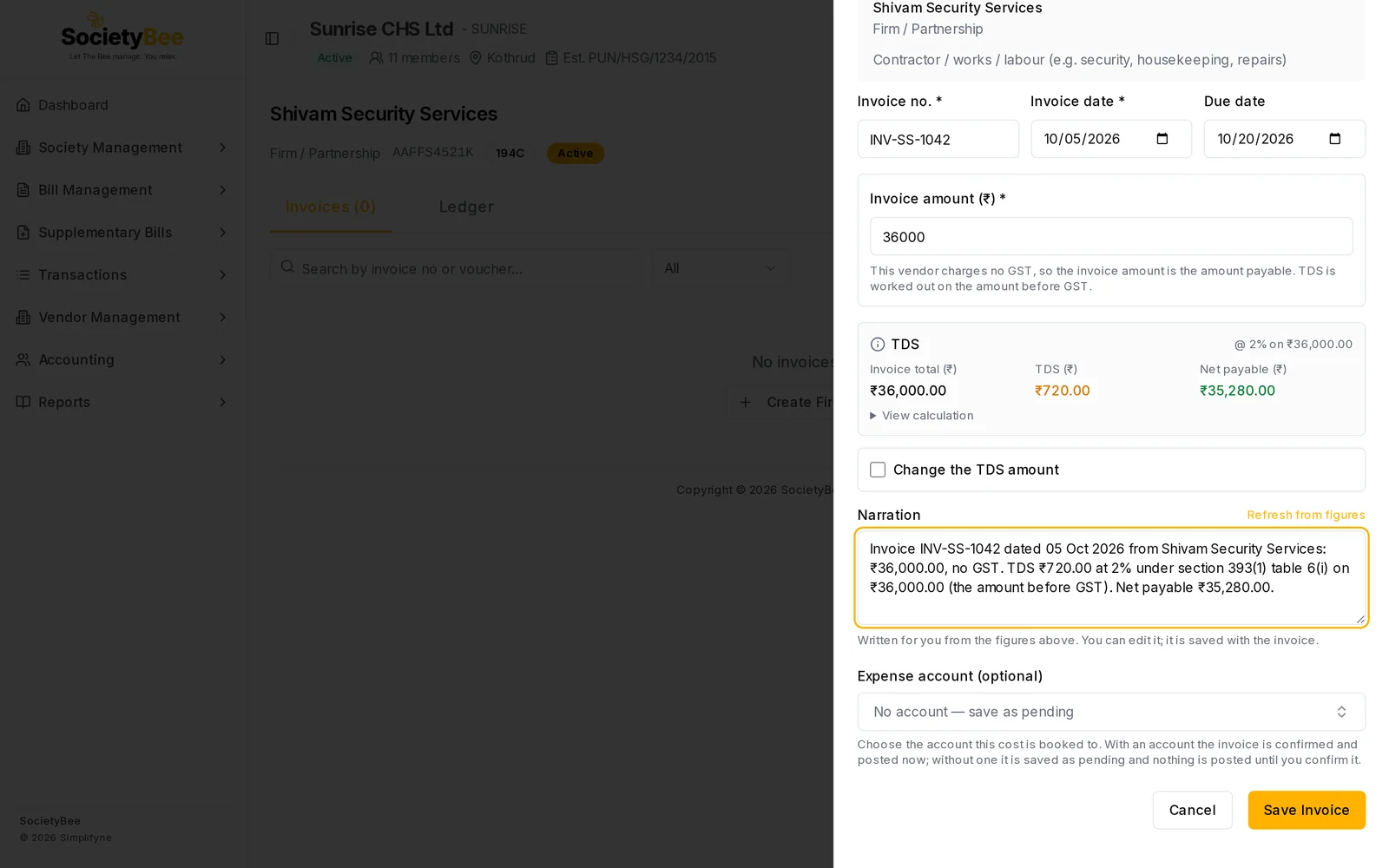Viewport: 1389px width, 868px height.
Task: Click the Society Management building icon
Action: pos(23,148)
